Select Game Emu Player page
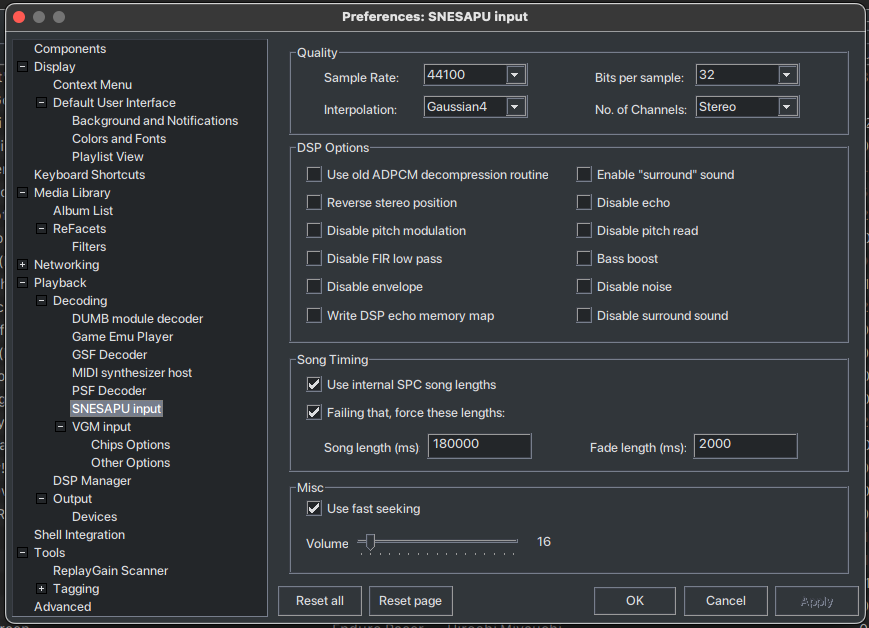This screenshot has width=869, height=628. click(x=122, y=337)
